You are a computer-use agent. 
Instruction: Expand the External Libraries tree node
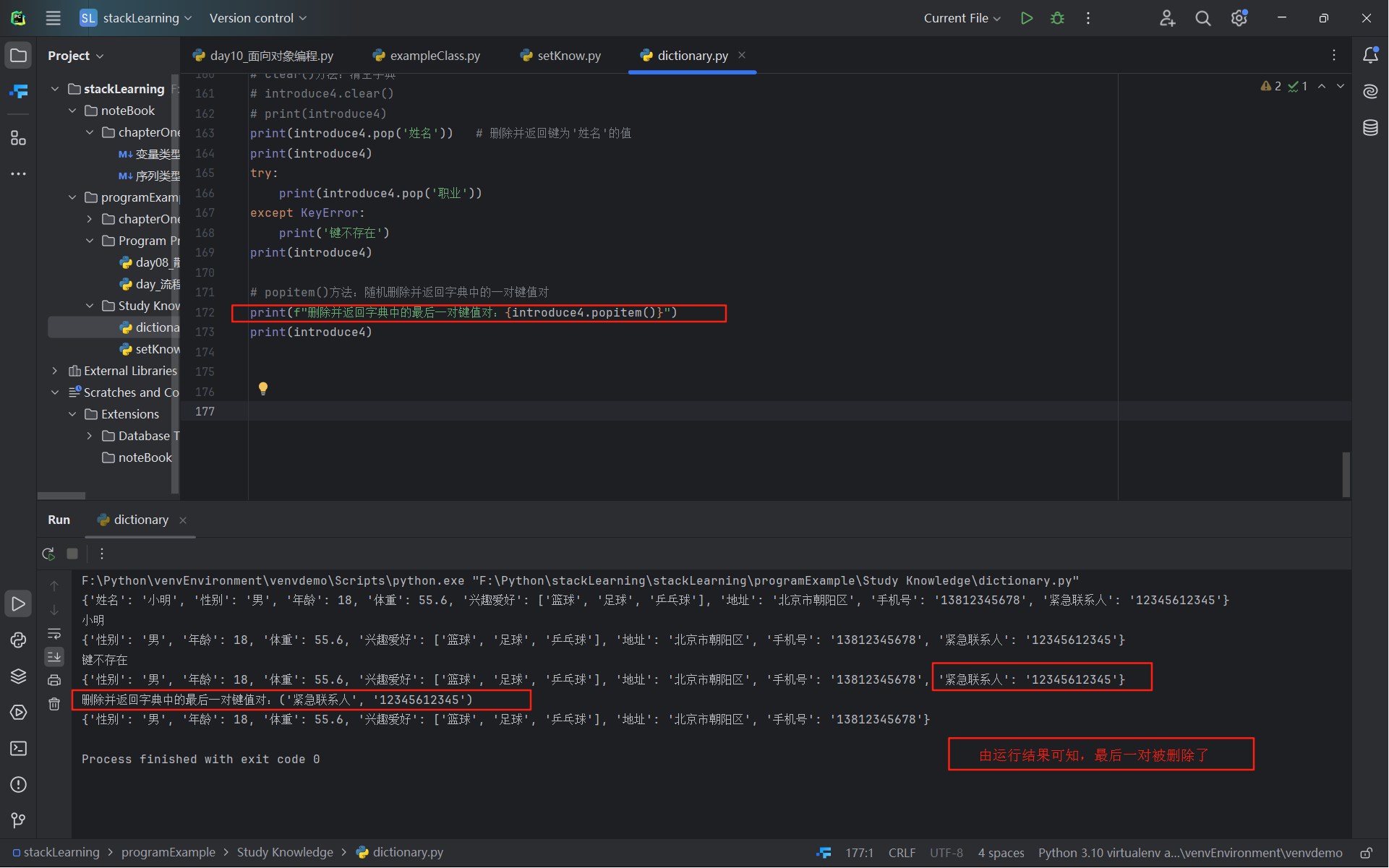[x=55, y=371]
